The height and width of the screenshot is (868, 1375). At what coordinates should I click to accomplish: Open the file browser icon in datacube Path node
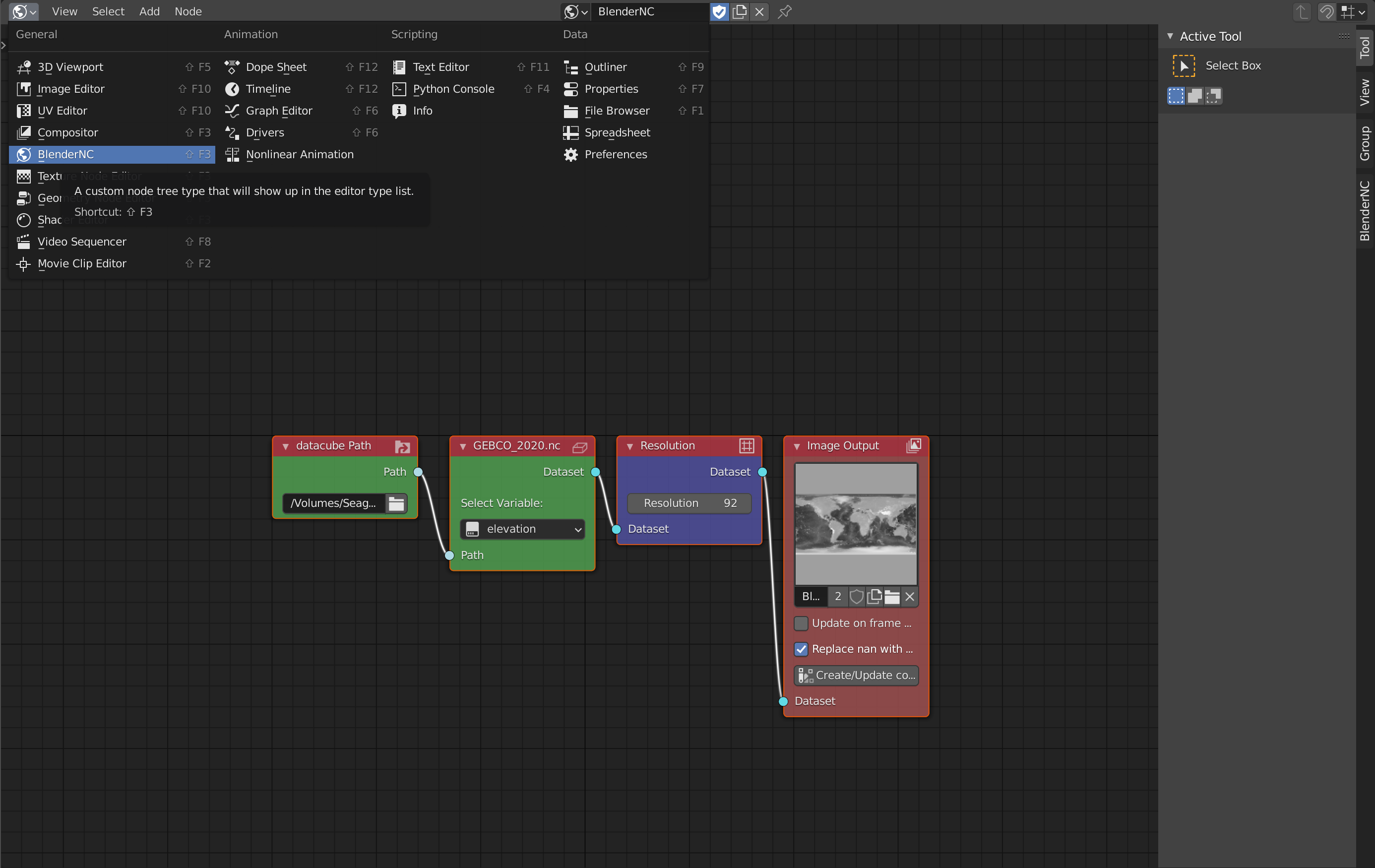(x=396, y=503)
